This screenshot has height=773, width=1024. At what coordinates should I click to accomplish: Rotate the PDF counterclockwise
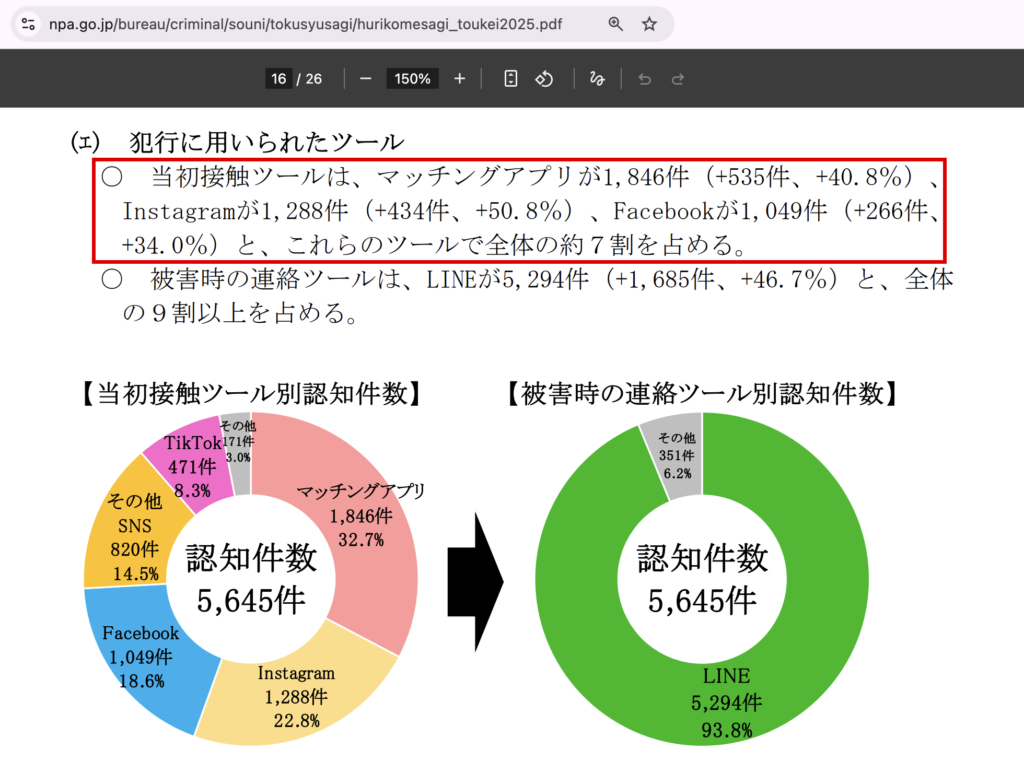point(545,79)
